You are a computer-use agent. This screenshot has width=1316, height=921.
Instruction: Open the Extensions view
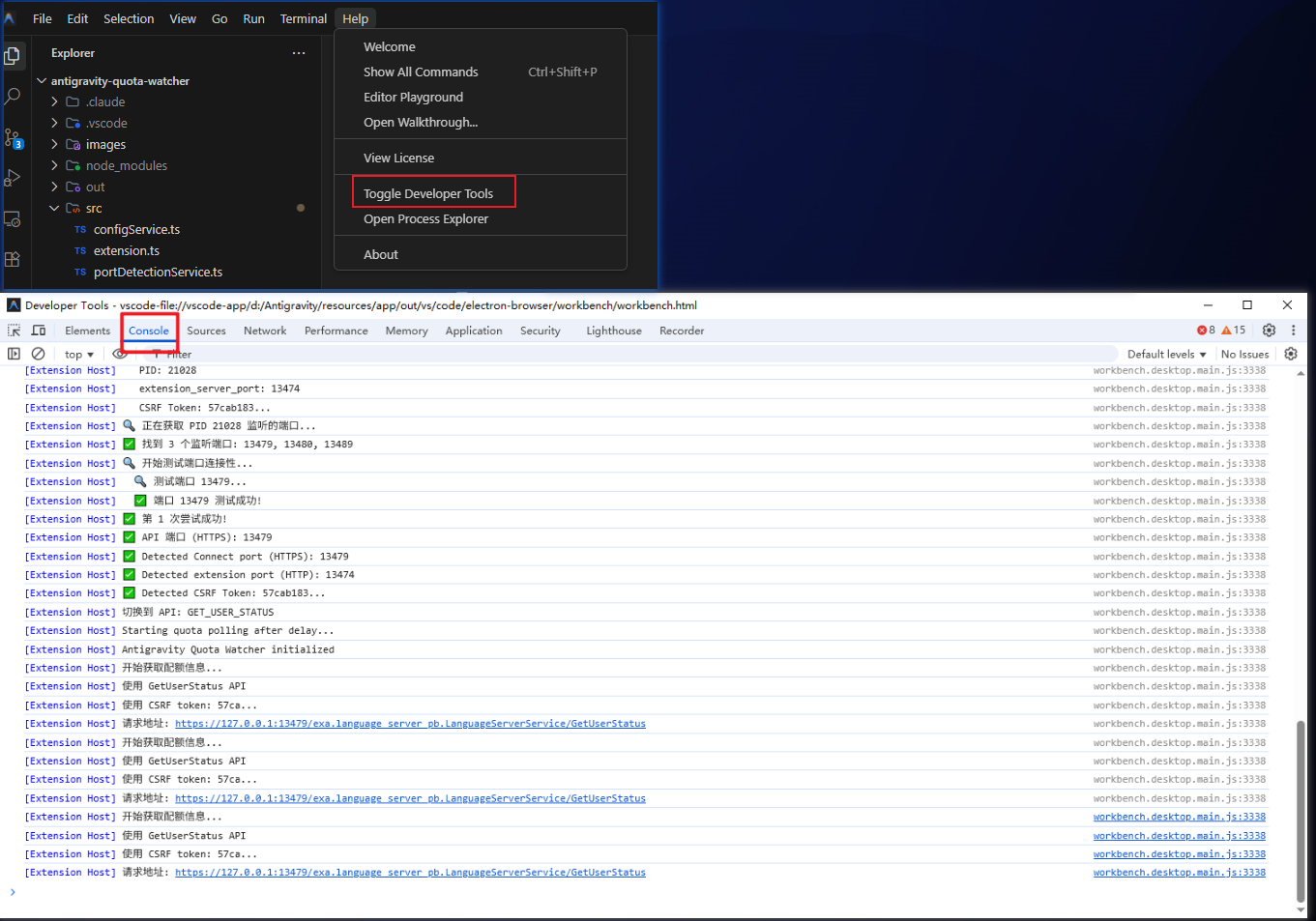click(13, 259)
